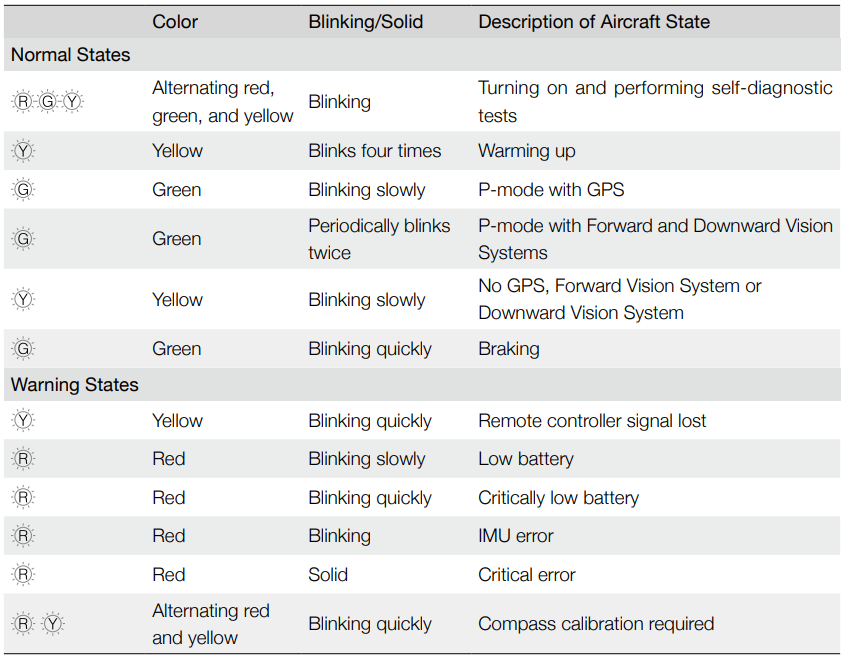
Task: Select the Periodically blinks twice cell
Action: pos(379,239)
